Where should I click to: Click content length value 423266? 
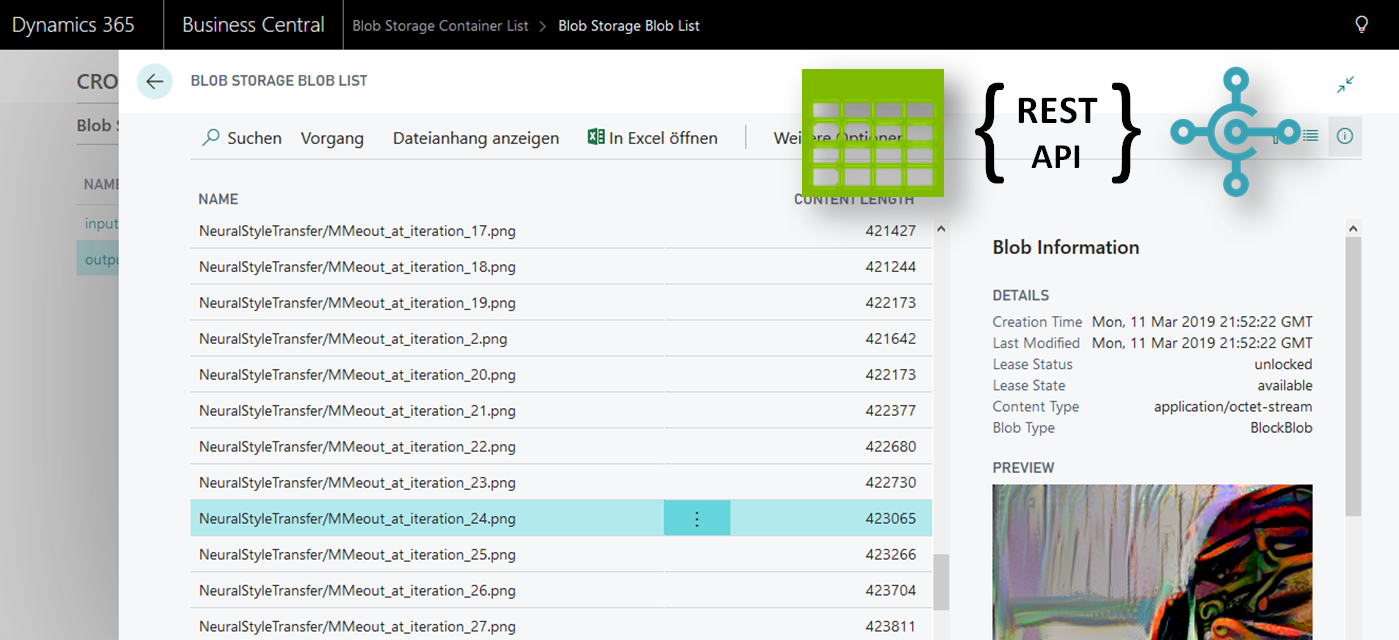point(891,555)
